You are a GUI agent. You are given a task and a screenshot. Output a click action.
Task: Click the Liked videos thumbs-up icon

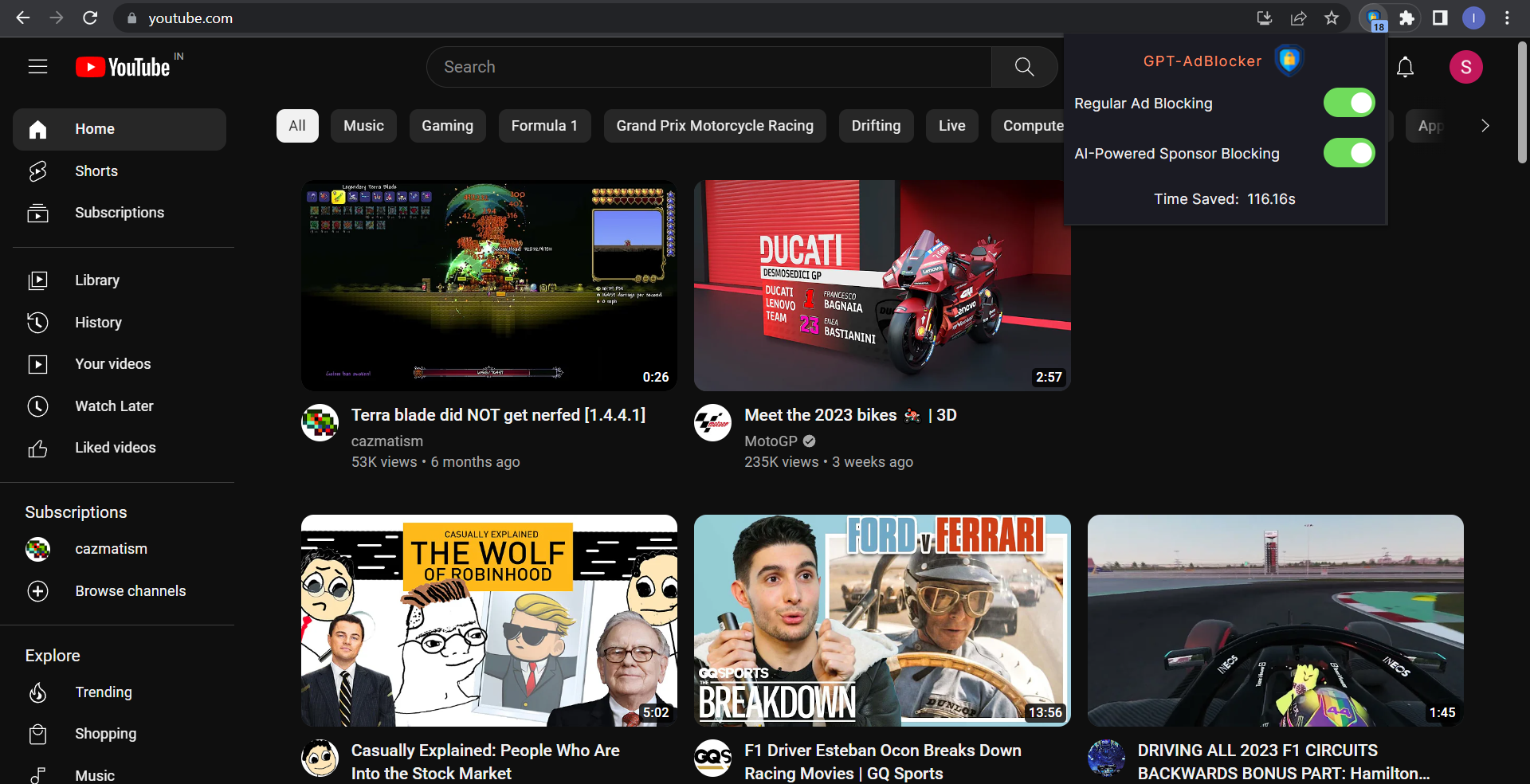tap(37, 449)
